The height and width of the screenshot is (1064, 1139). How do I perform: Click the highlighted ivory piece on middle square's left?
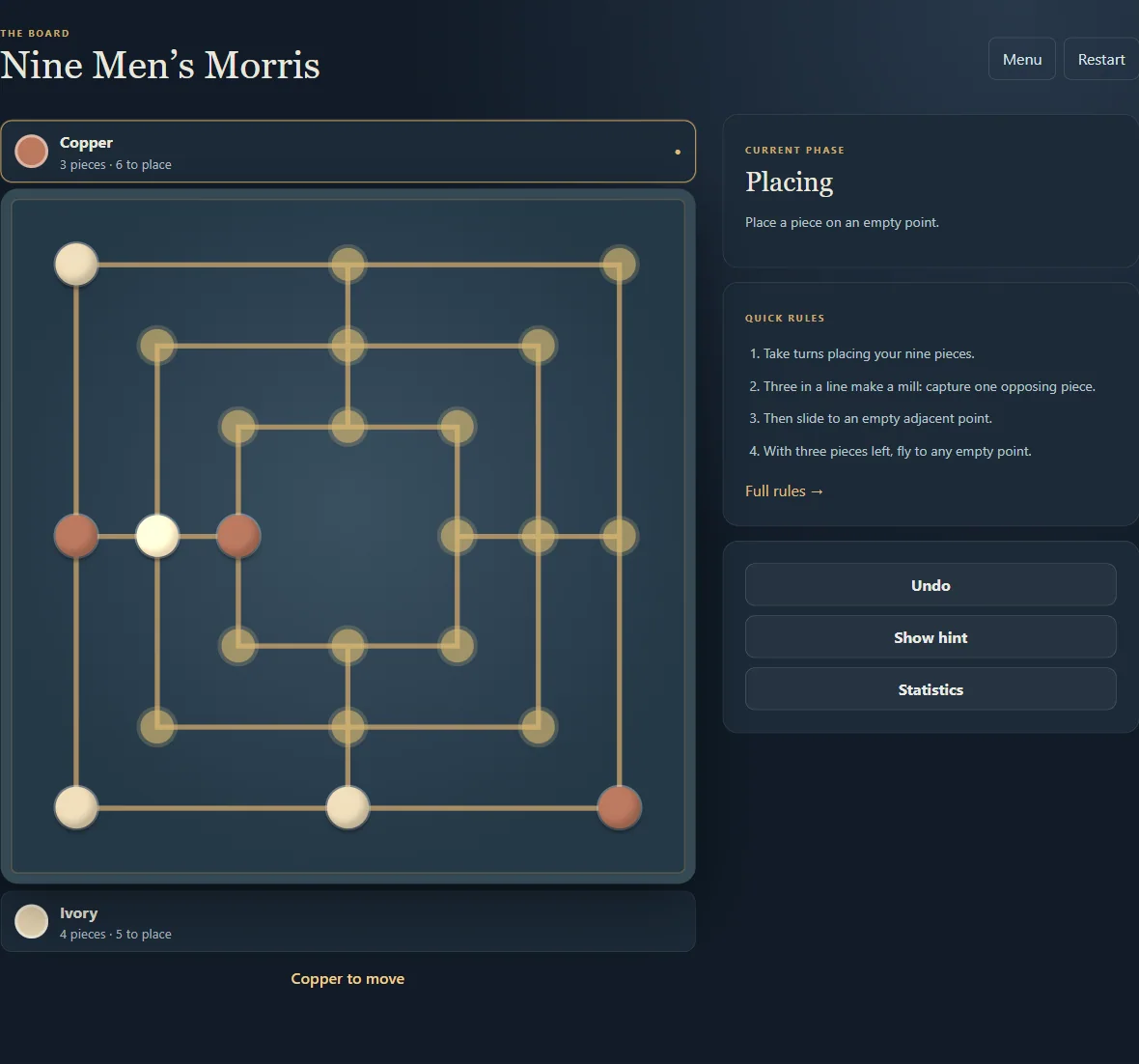pyautogui.click(x=157, y=537)
